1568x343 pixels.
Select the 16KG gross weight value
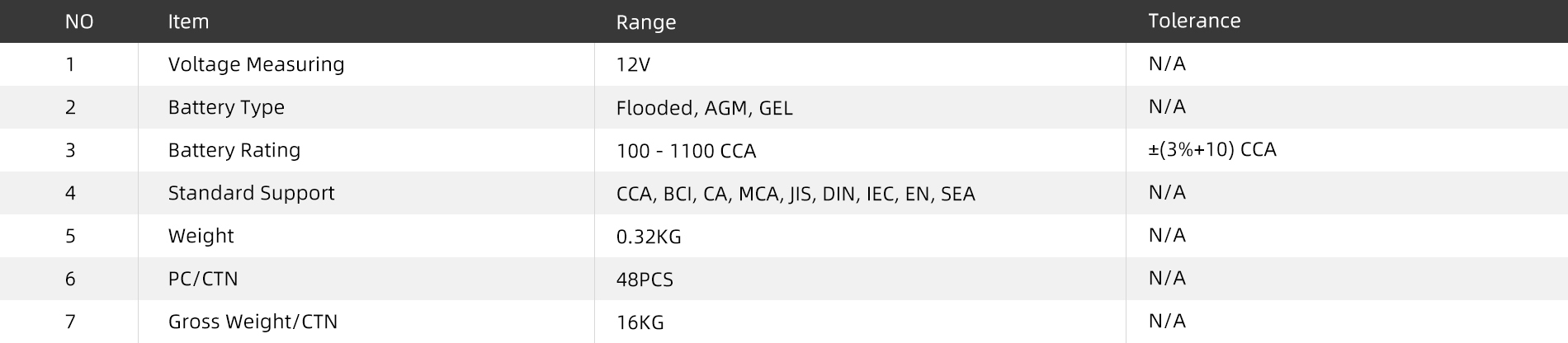640,322
